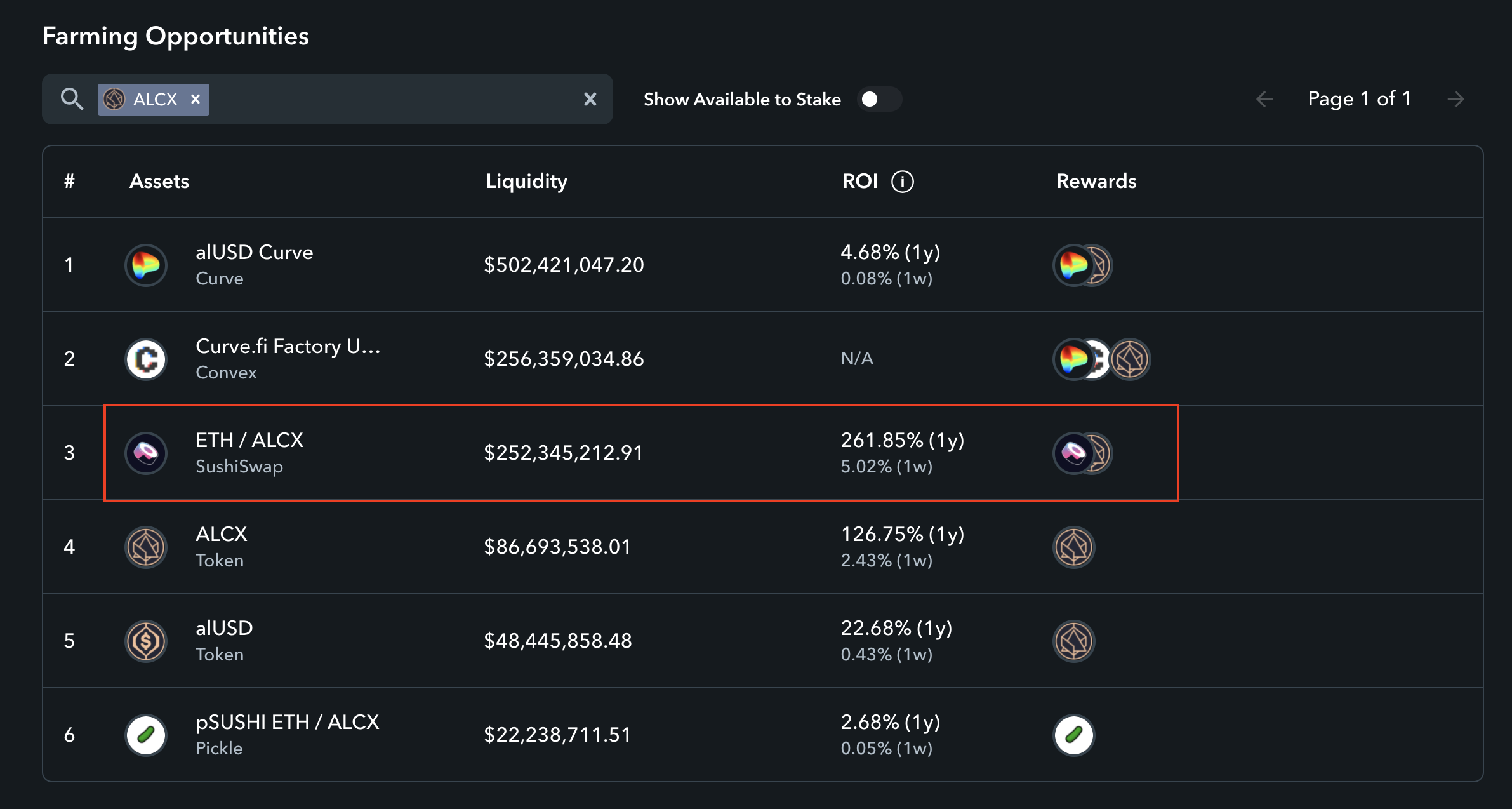
Task: Open the ROI info tooltip icon
Action: 903,182
